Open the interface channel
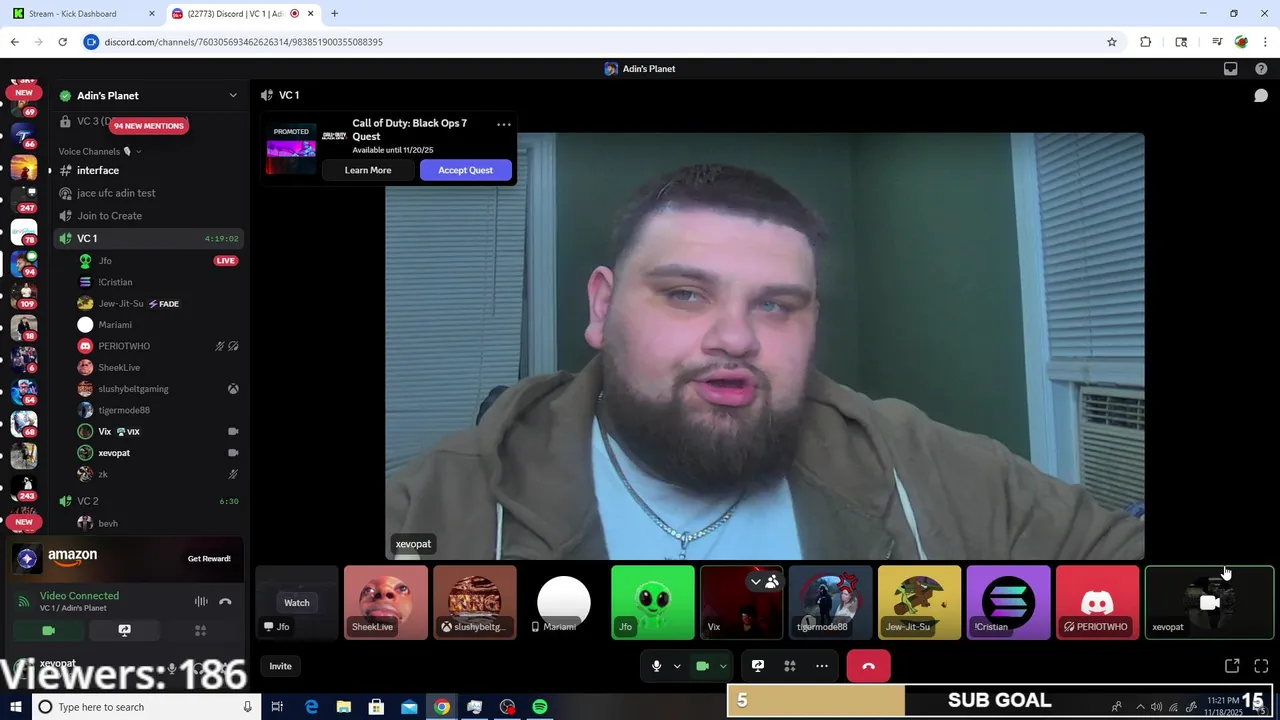 [x=148, y=170]
